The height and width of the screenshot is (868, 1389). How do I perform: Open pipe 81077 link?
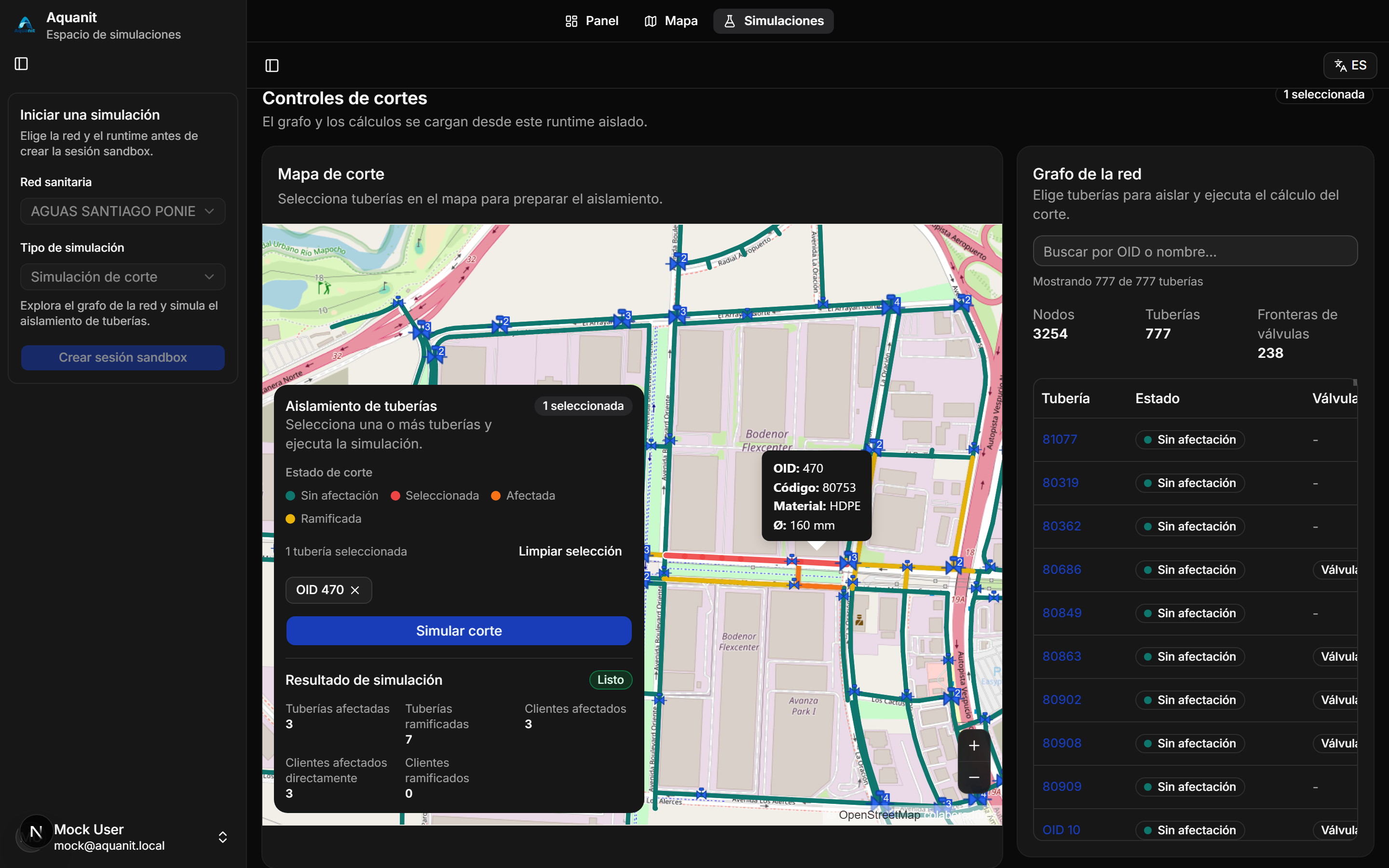(x=1060, y=439)
